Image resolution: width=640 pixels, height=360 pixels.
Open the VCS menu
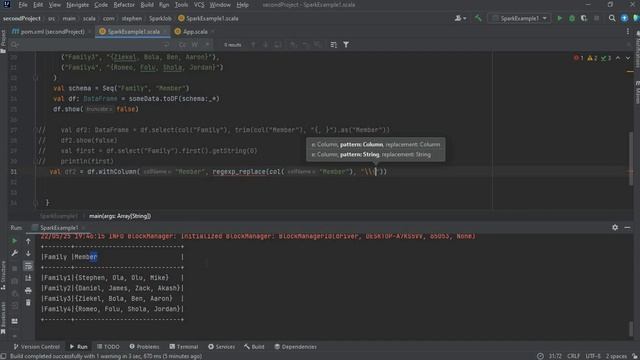(199, 5)
